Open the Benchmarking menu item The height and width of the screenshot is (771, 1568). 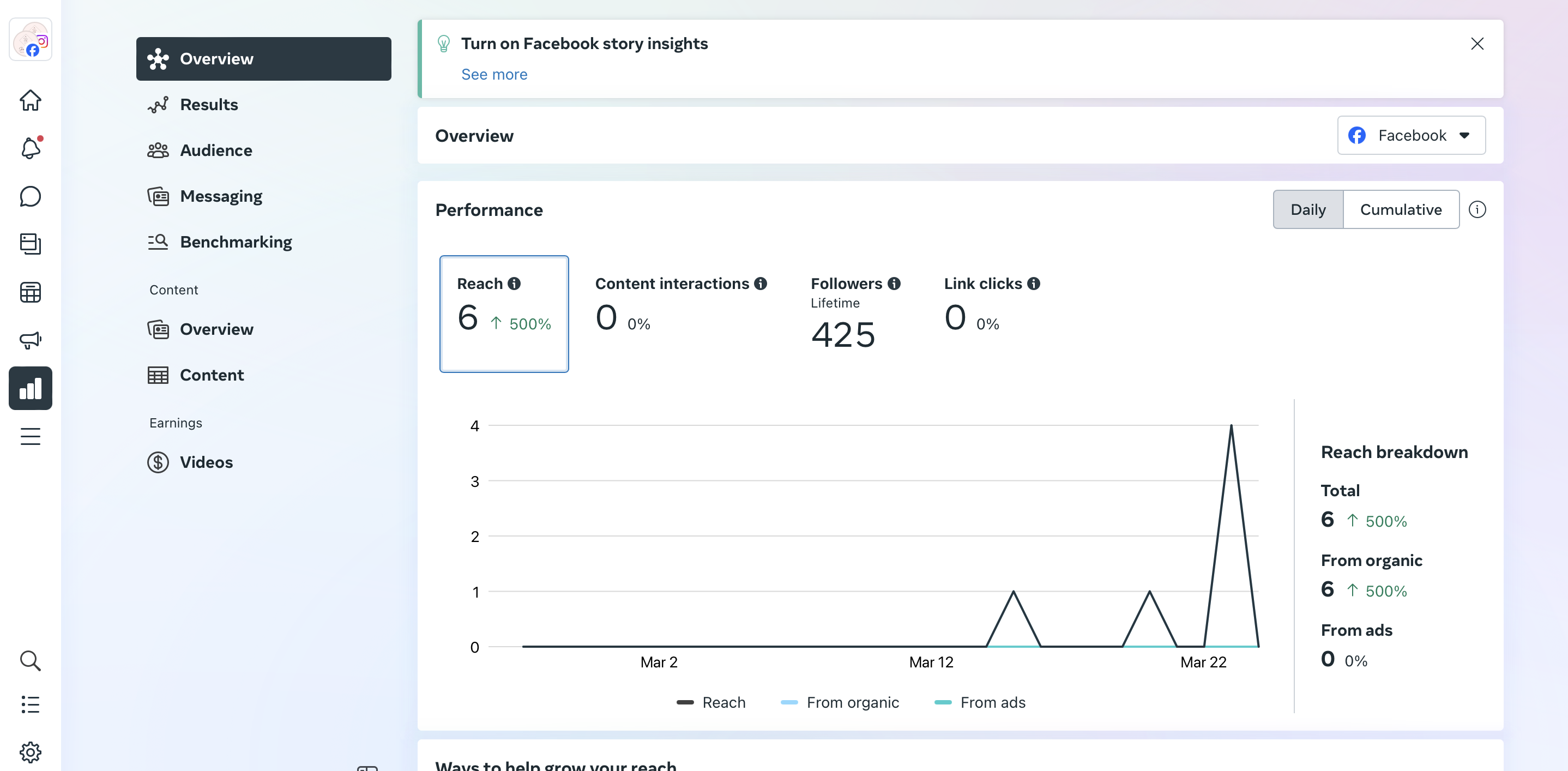coord(236,242)
